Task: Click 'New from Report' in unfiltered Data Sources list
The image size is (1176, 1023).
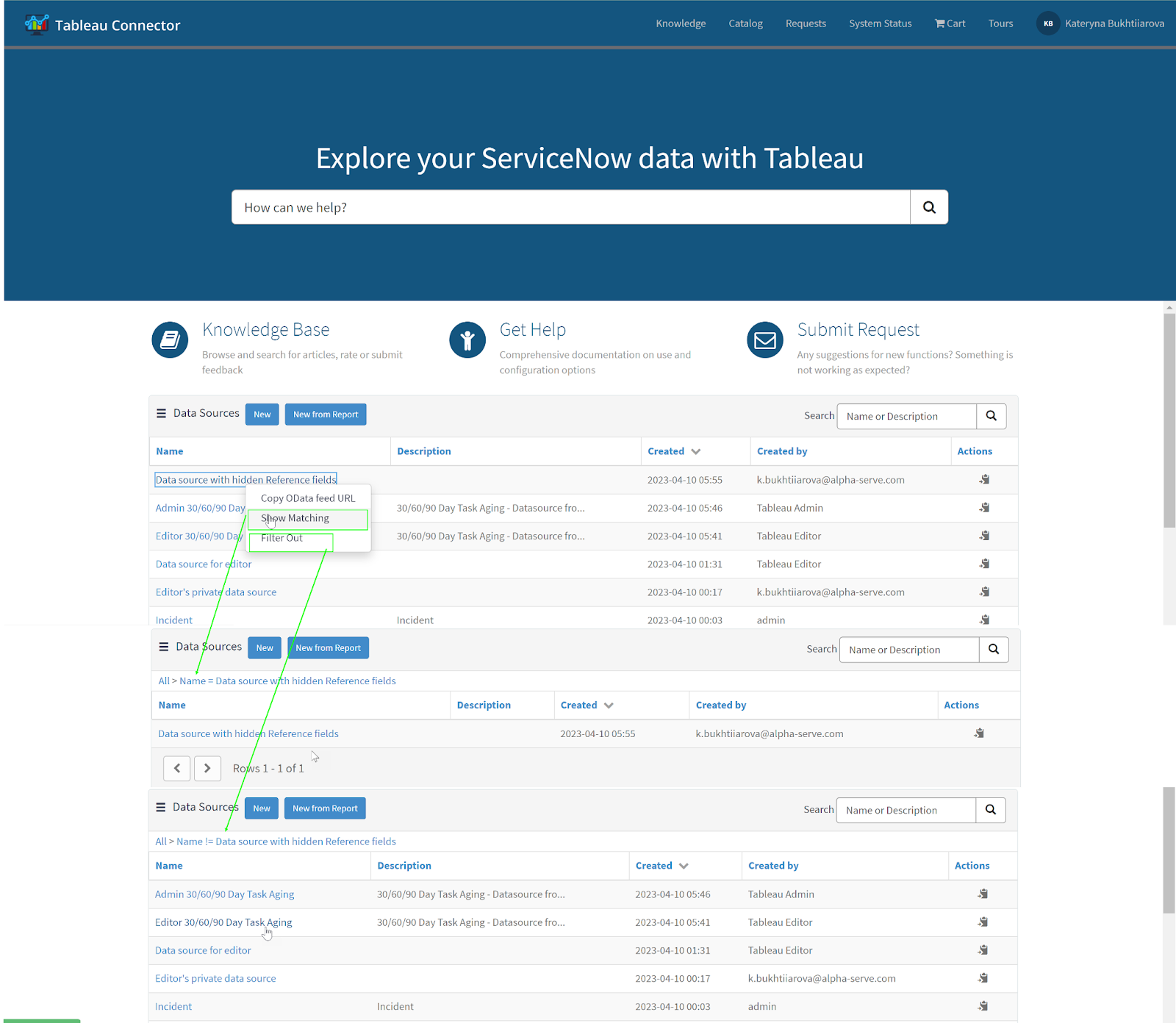Action: pos(326,414)
